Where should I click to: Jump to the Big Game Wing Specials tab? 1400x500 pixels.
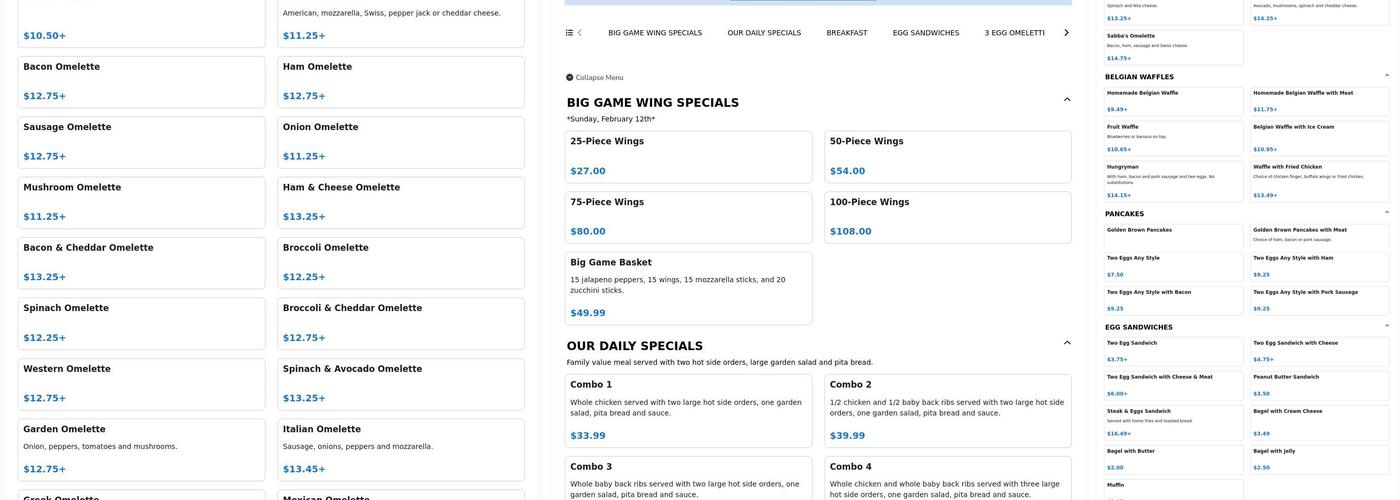[x=655, y=33]
